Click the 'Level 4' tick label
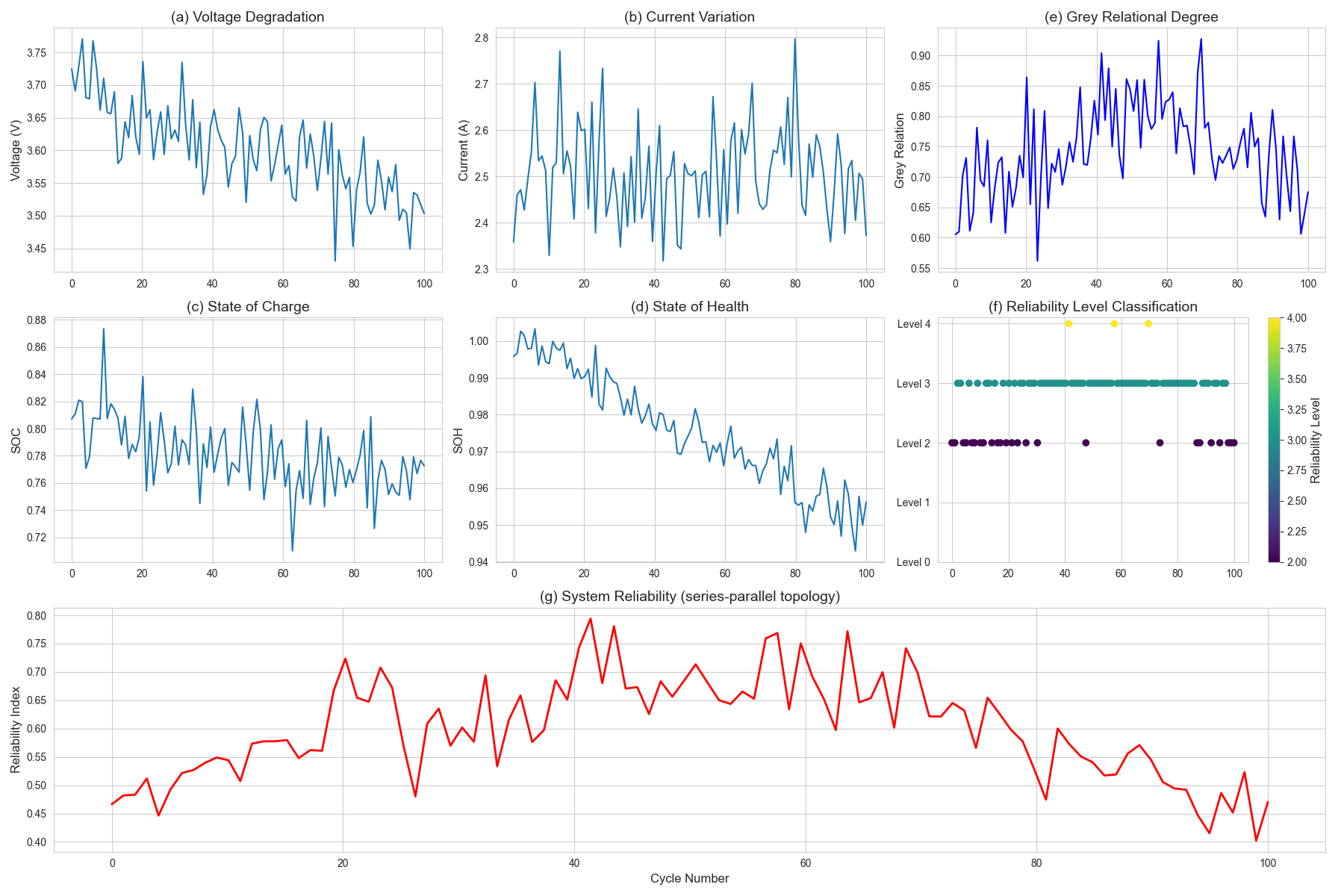This screenshot has height=896, width=1344. (913, 324)
